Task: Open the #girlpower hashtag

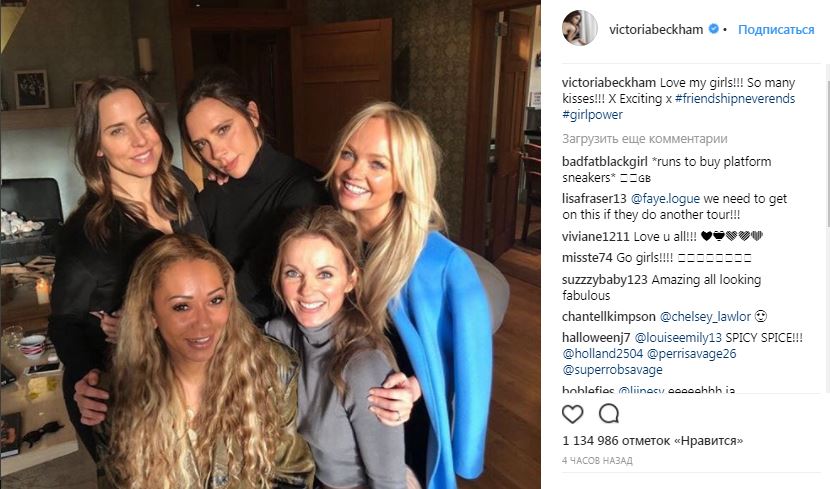Action: 592,114
